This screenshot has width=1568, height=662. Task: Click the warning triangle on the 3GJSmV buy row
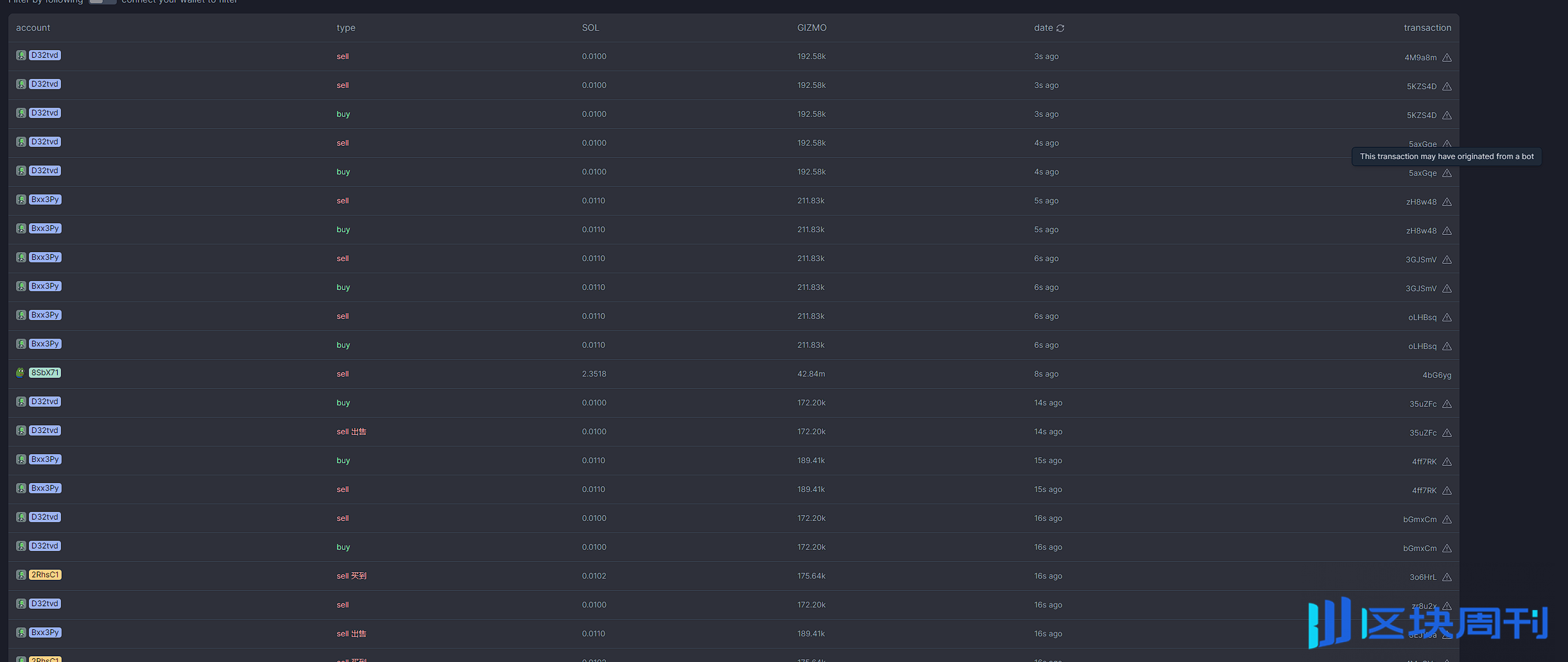click(x=1447, y=289)
